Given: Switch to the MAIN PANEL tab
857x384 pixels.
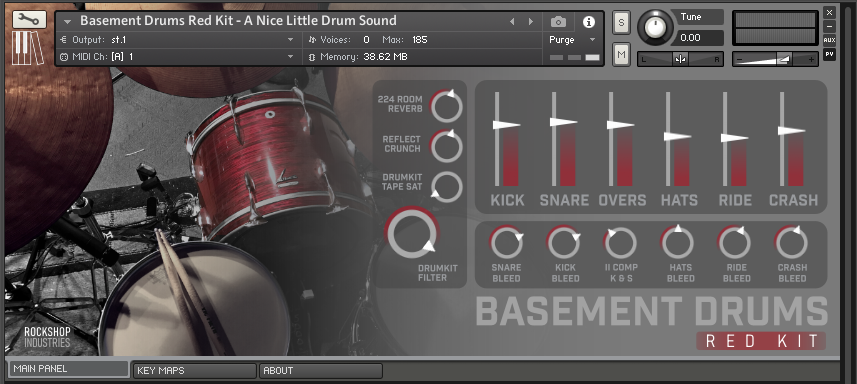Looking at the screenshot, I should 68,369.
